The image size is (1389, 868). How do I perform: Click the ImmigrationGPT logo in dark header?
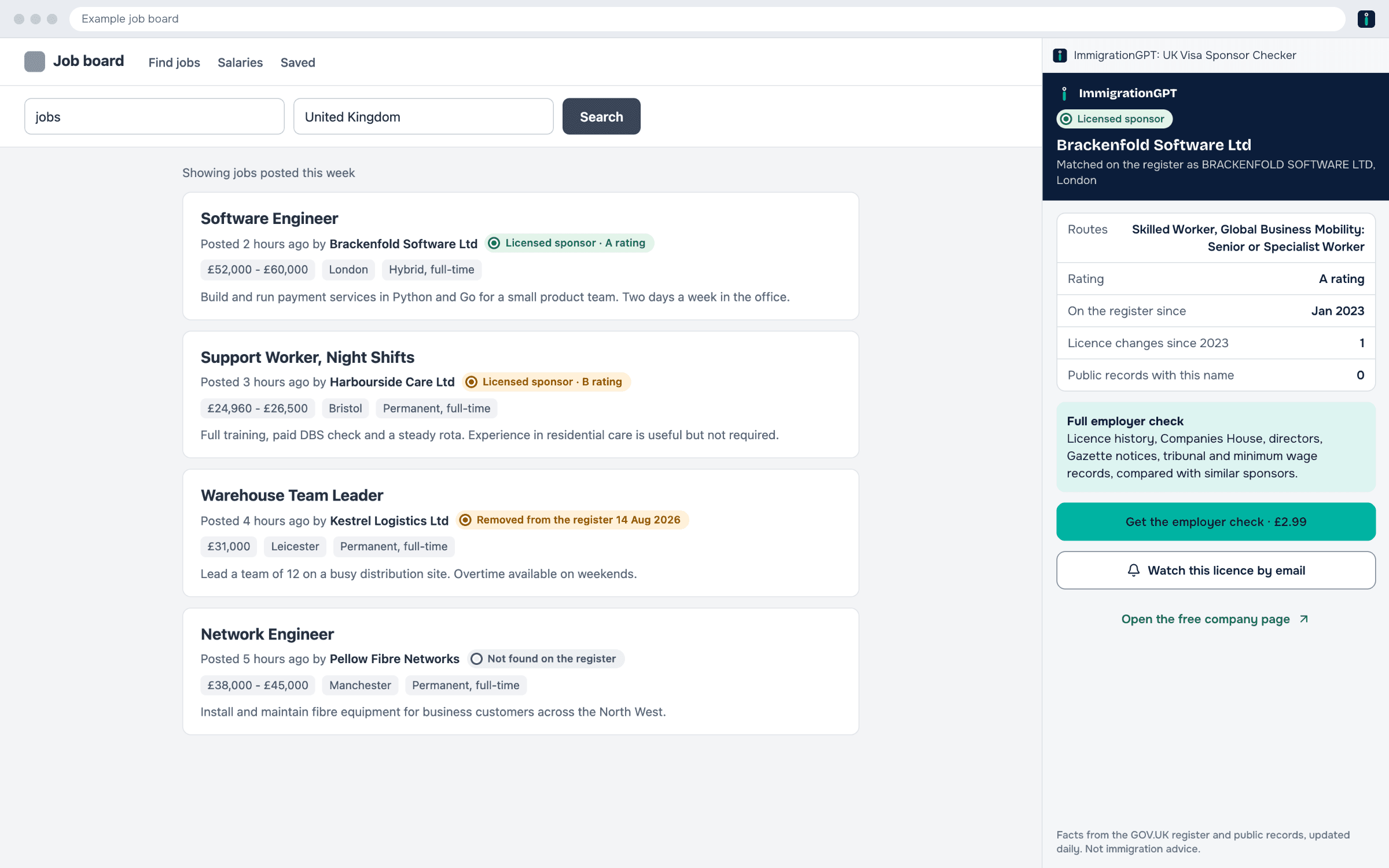[1064, 93]
